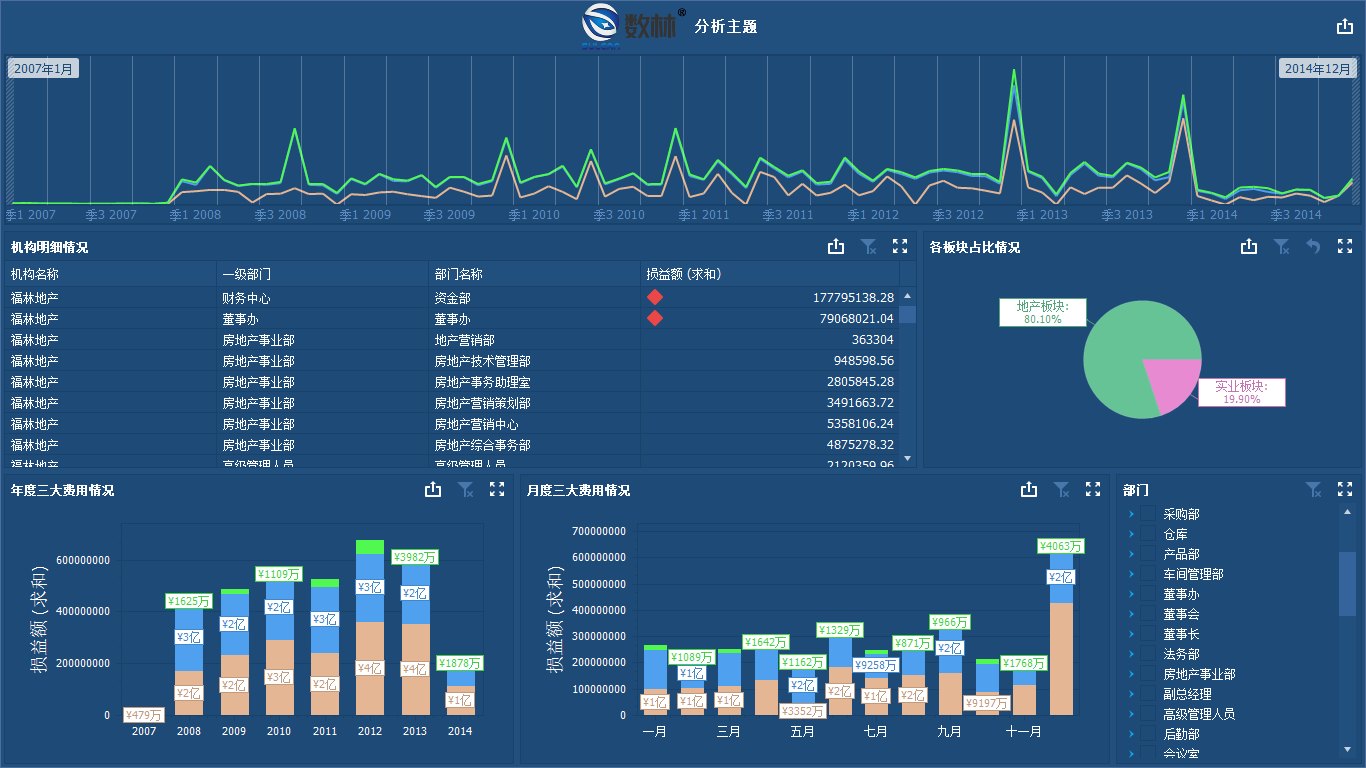This screenshot has width=1366, height=768.
Task: Expand the 车间管理部 tree node arrow
Action: pos(1131,573)
